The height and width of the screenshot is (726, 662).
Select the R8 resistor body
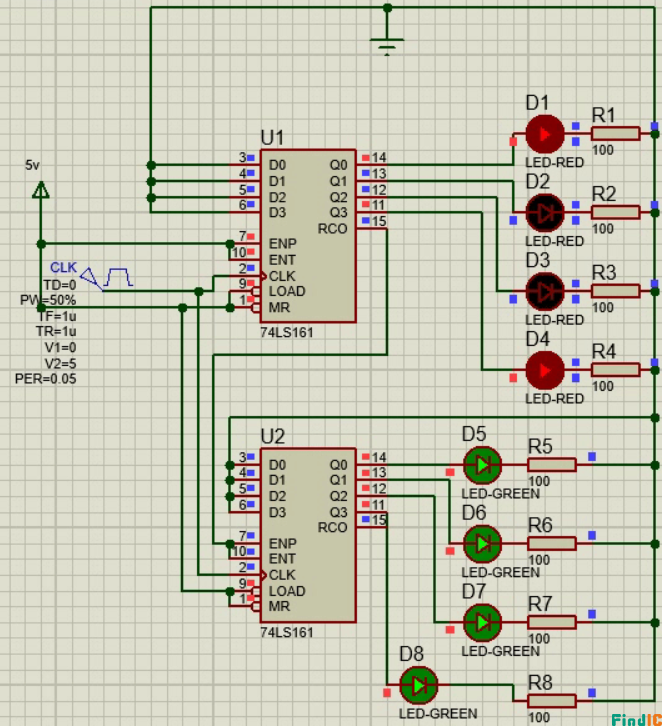click(x=551, y=700)
